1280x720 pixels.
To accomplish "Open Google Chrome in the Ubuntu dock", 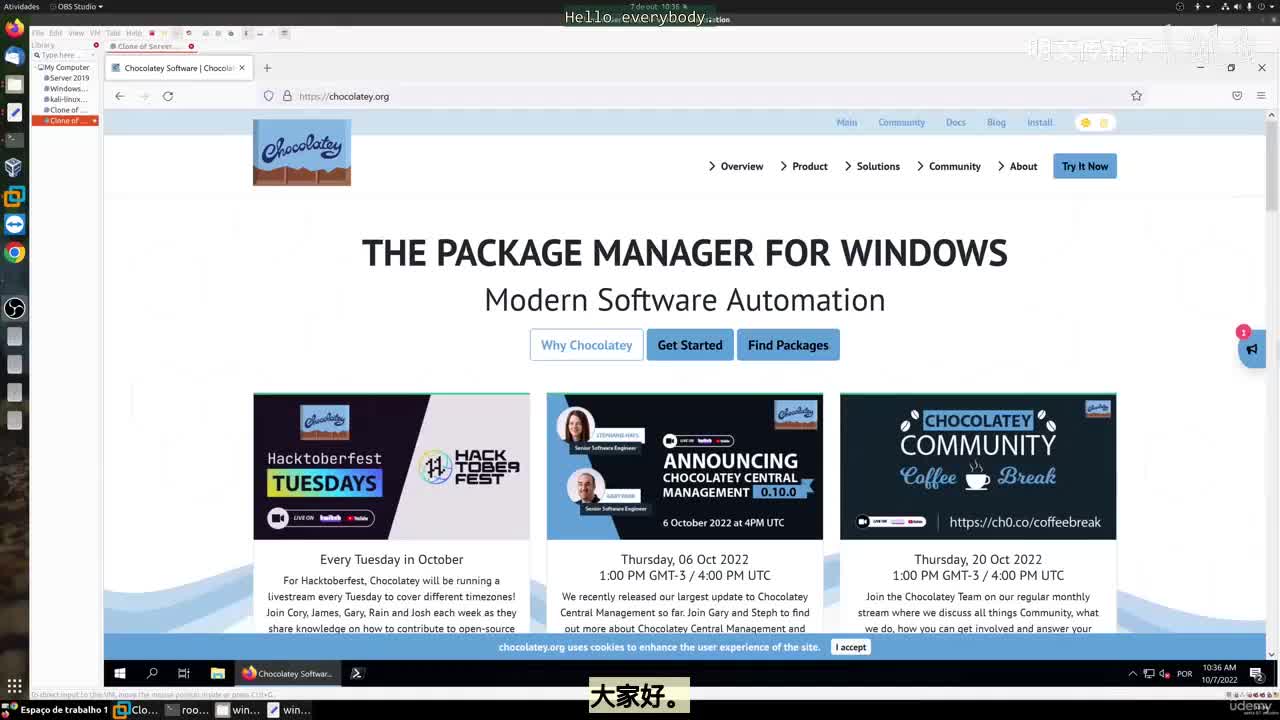I will pos(14,252).
